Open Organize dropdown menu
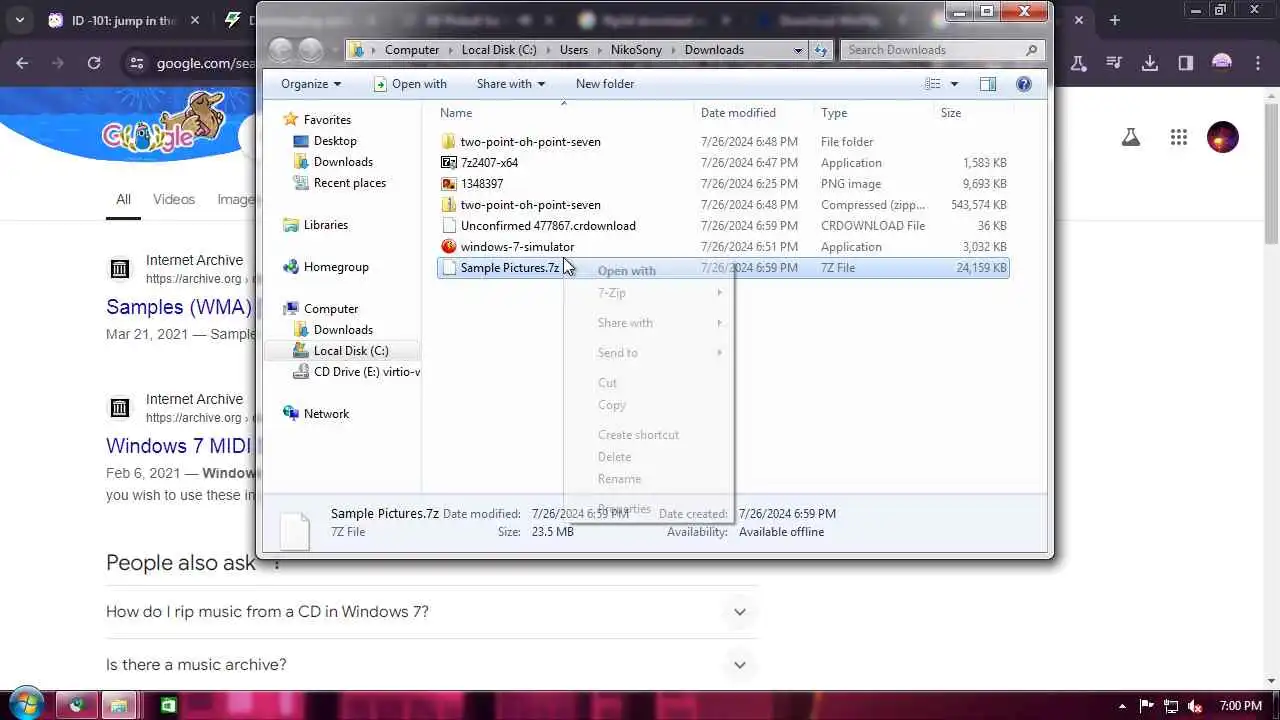Image resolution: width=1280 pixels, height=720 pixels. [311, 84]
